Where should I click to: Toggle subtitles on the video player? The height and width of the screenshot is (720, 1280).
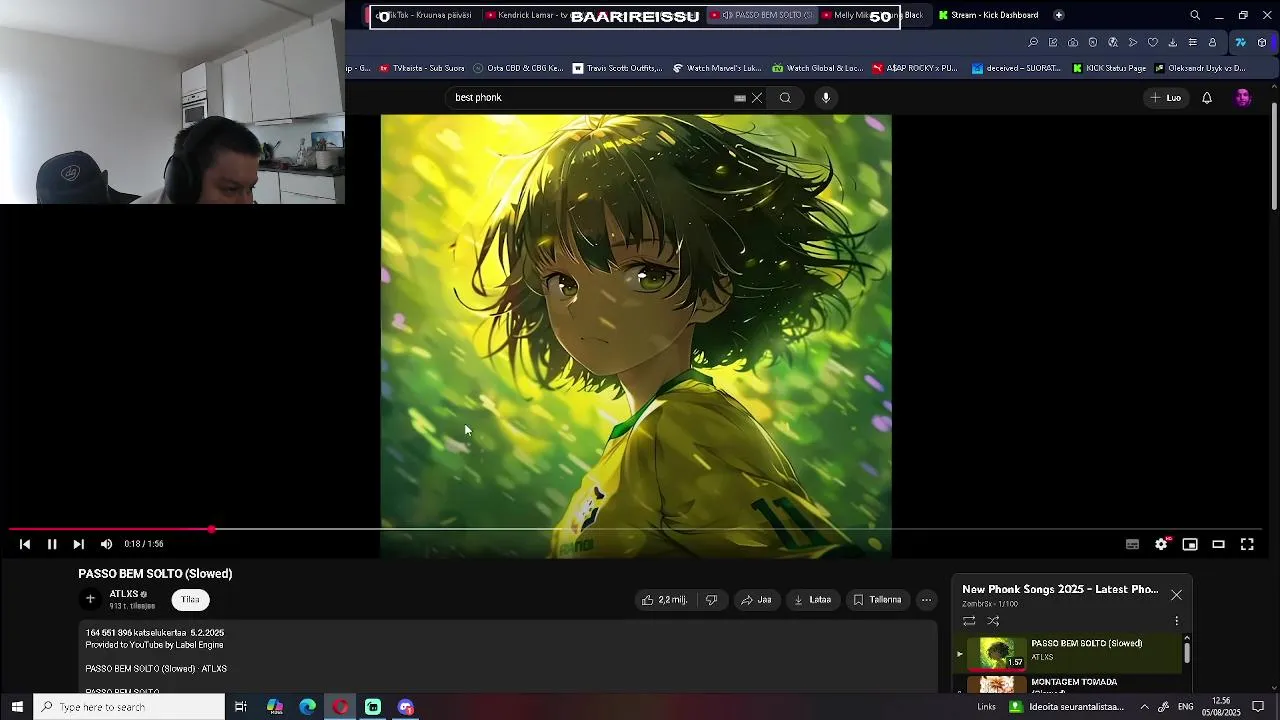1132,544
